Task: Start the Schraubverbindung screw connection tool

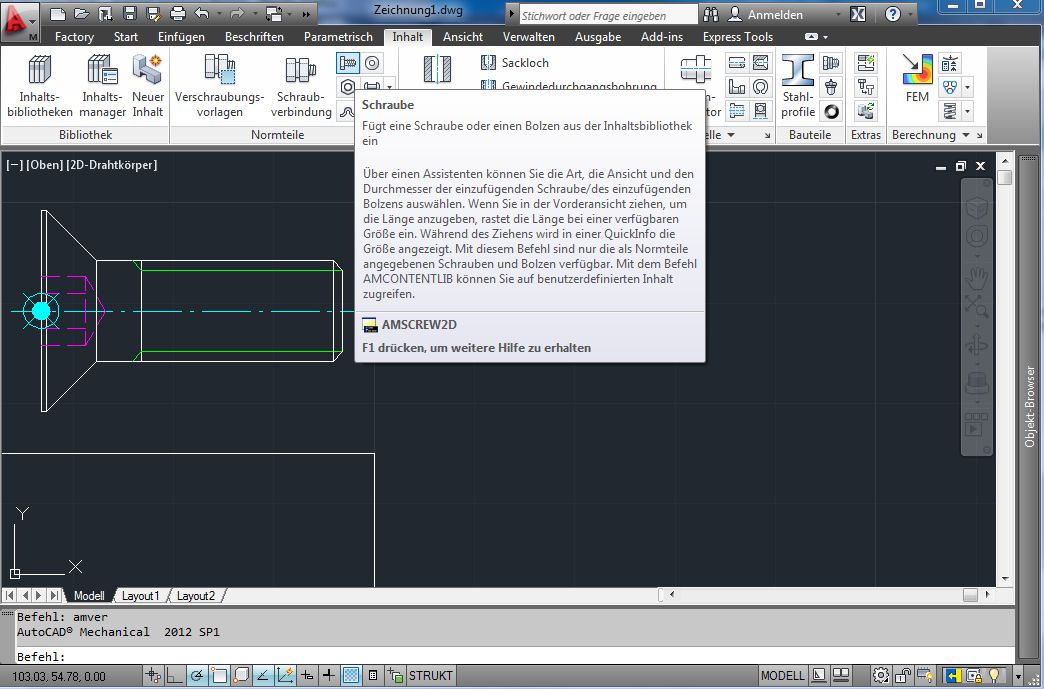Action: click(x=301, y=87)
